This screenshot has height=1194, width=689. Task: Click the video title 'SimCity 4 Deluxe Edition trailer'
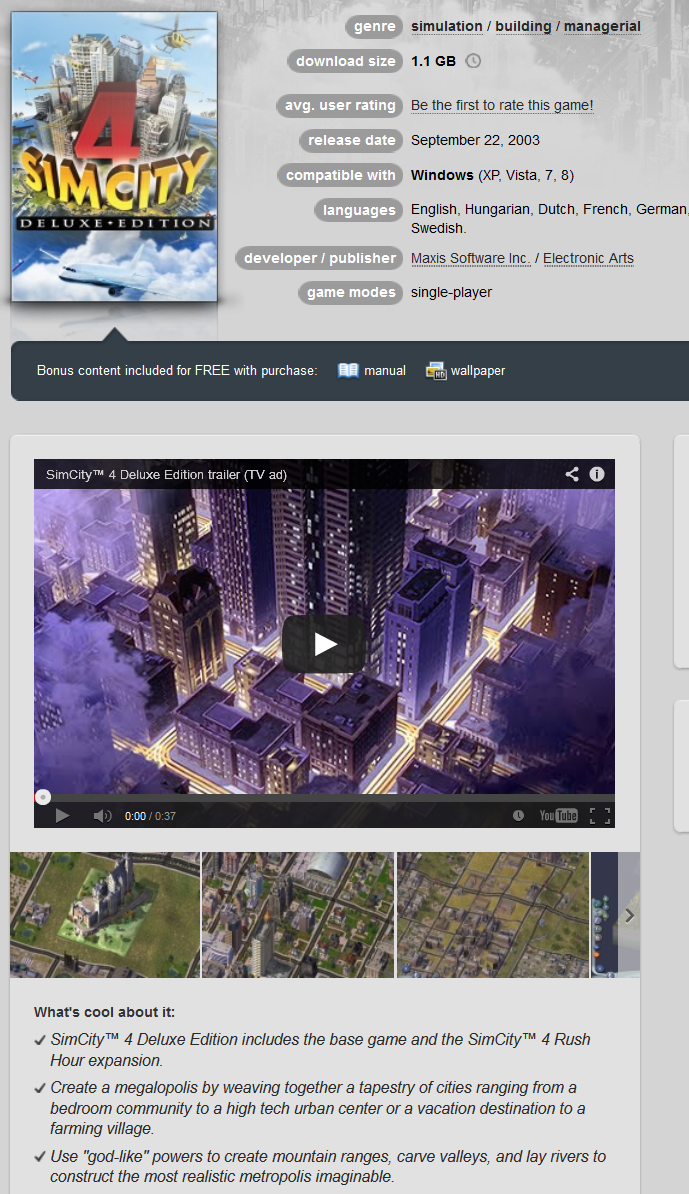tap(166, 474)
